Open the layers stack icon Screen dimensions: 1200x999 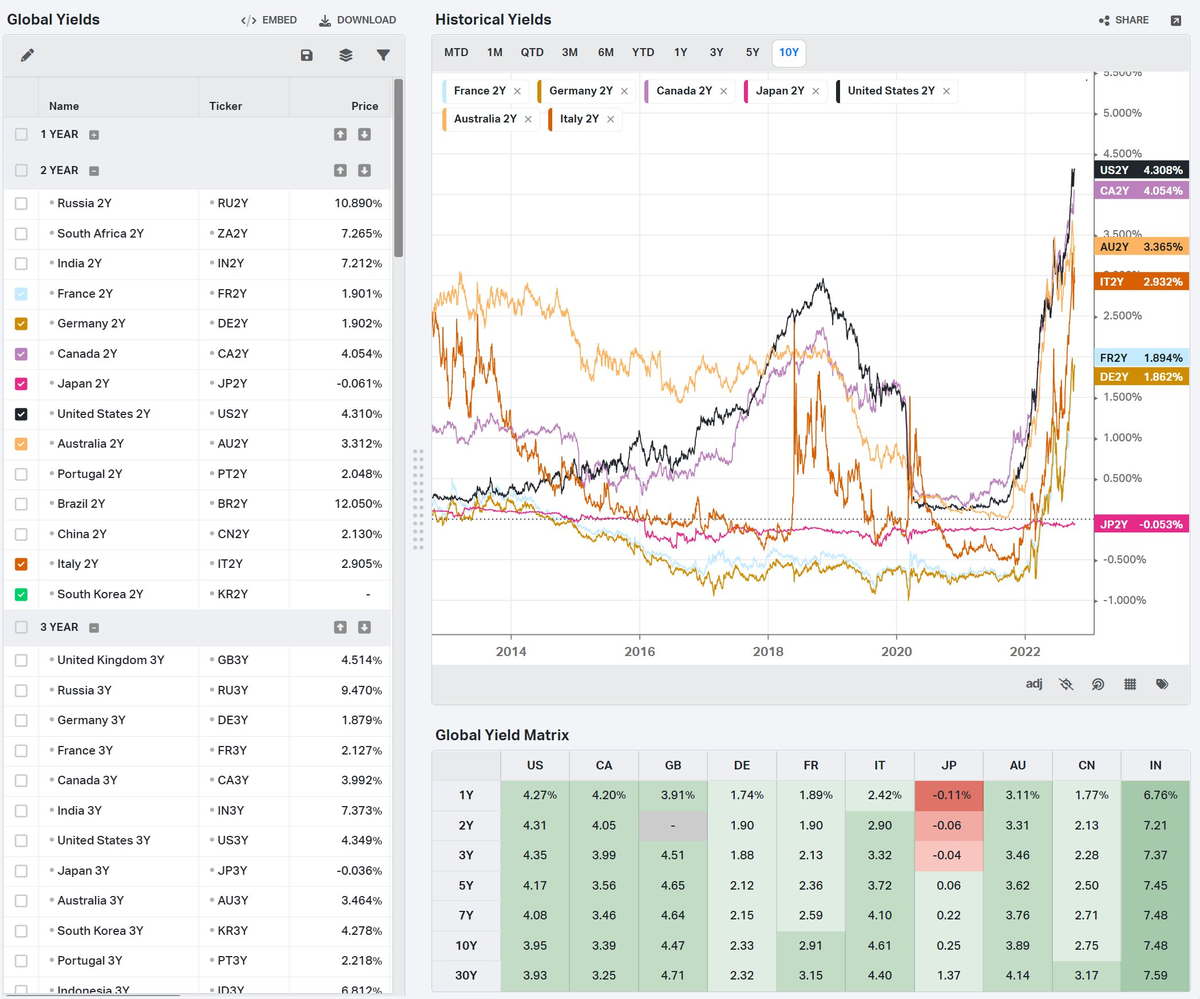pos(346,55)
